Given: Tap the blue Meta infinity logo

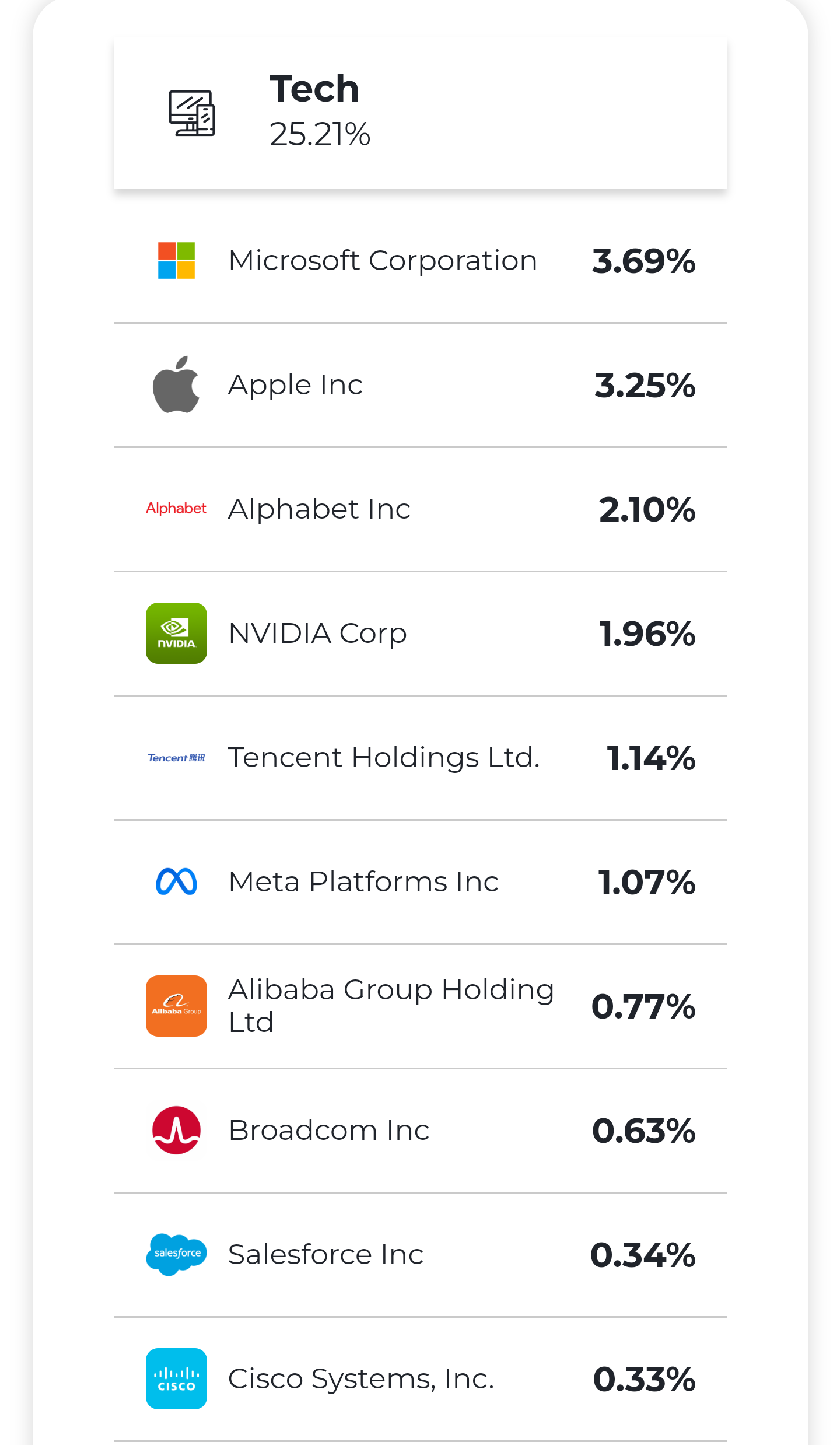Looking at the screenshot, I should point(176,881).
